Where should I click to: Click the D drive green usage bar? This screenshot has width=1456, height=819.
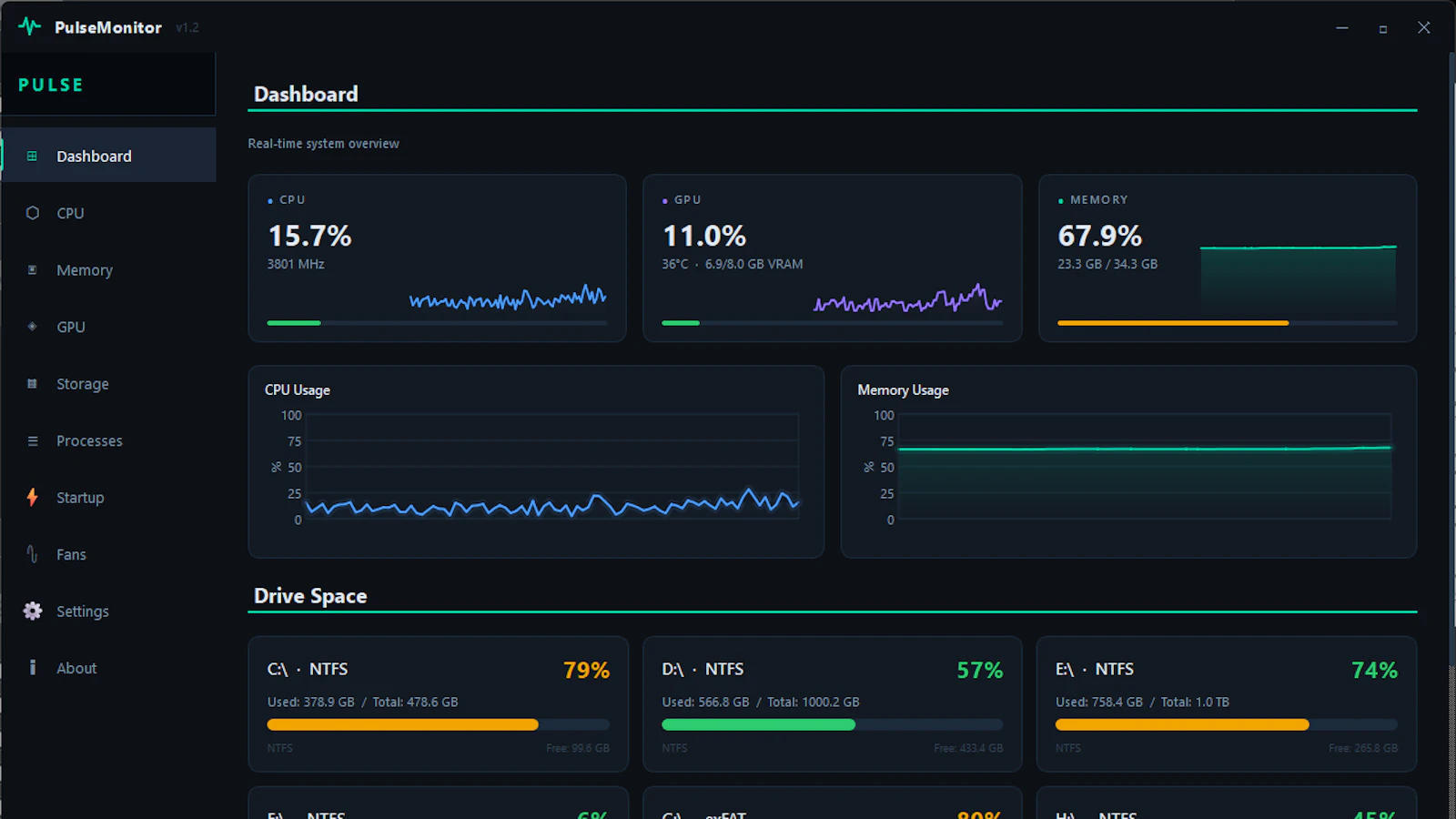832,725
